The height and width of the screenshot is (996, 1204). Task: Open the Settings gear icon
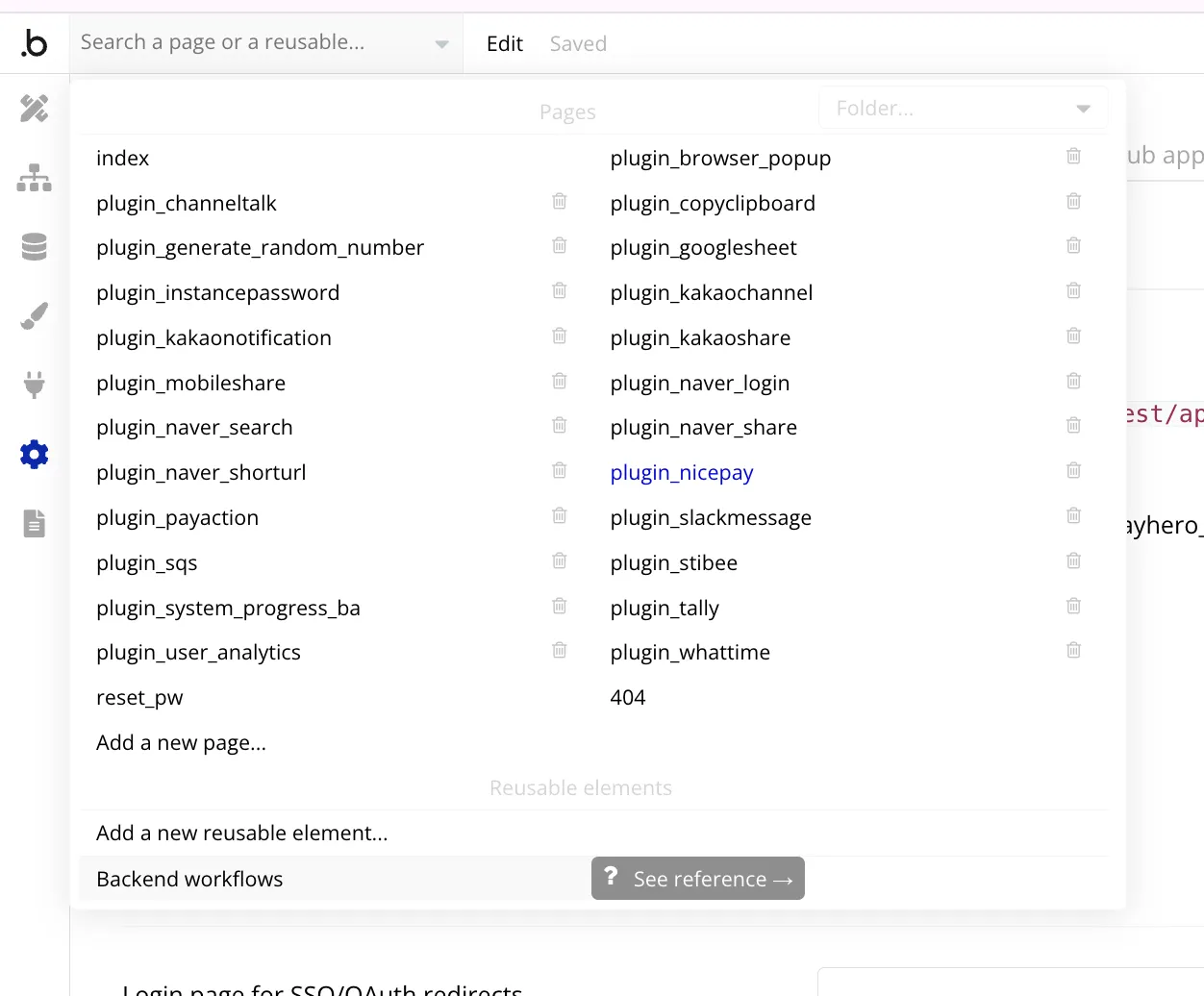click(x=35, y=455)
